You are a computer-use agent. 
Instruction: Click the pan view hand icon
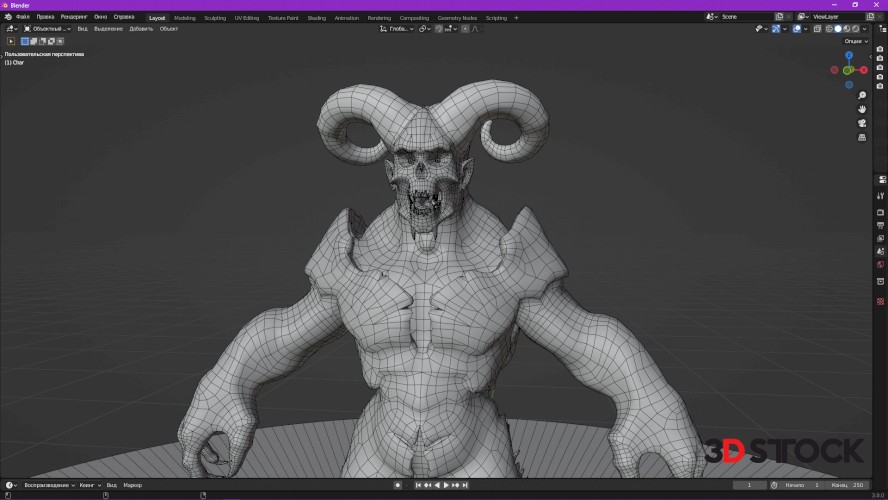click(862, 109)
